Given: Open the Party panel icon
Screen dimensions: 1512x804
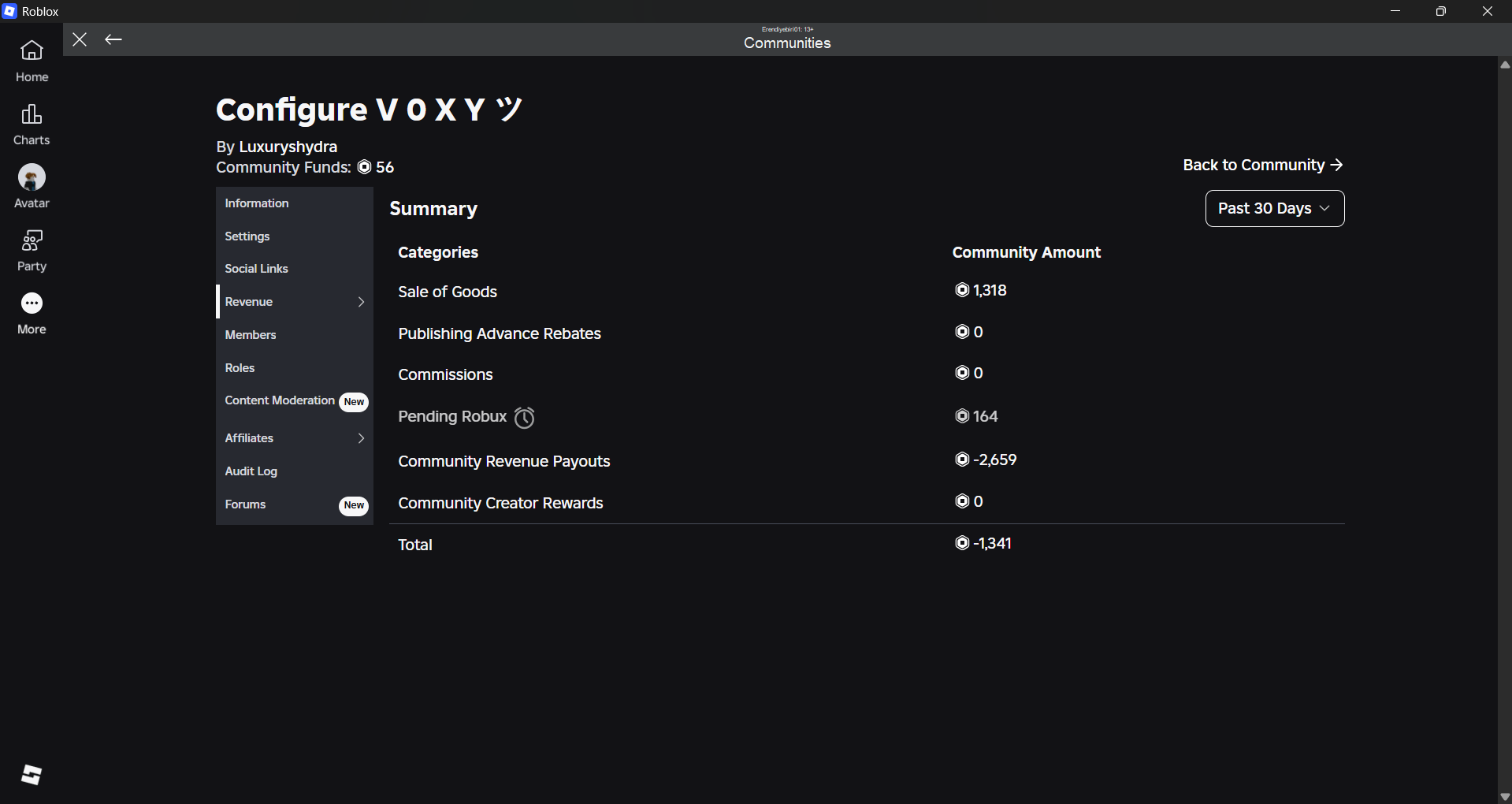Looking at the screenshot, I should pyautogui.click(x=32, y=240).
